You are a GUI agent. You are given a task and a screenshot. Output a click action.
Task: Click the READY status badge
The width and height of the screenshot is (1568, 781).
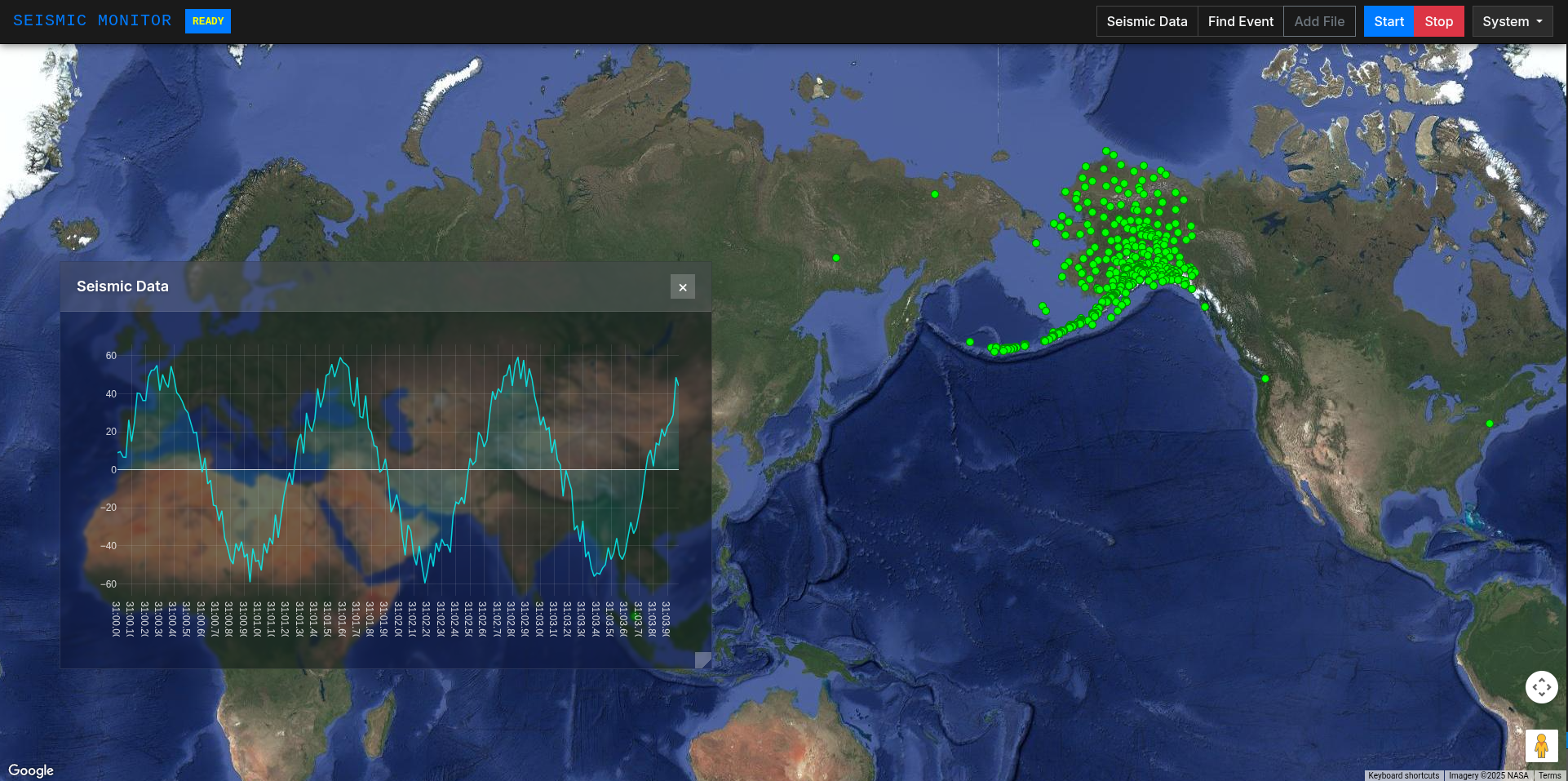pos(208,21)
